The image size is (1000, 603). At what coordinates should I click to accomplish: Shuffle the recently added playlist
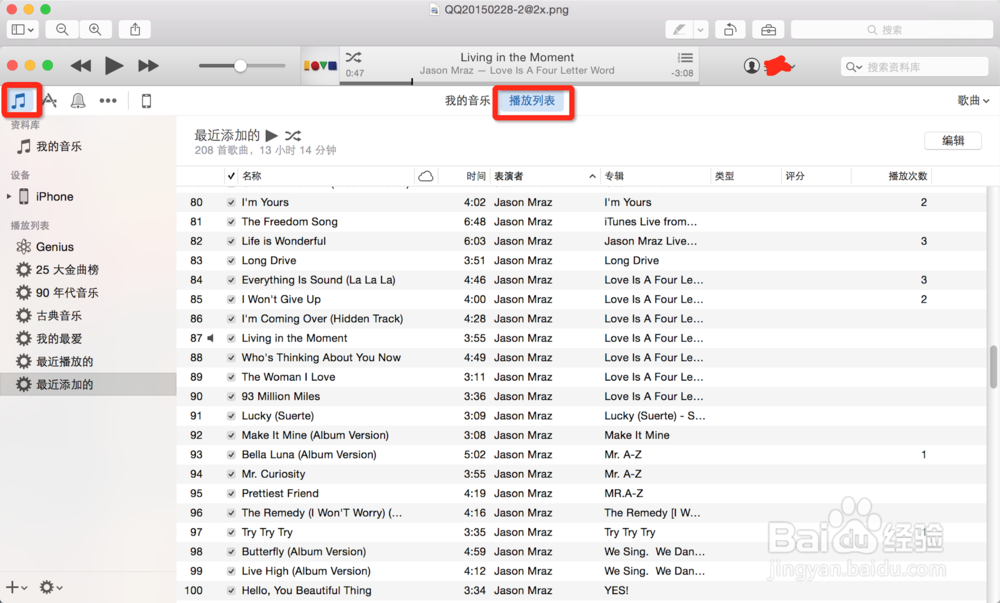coord(293,135)
